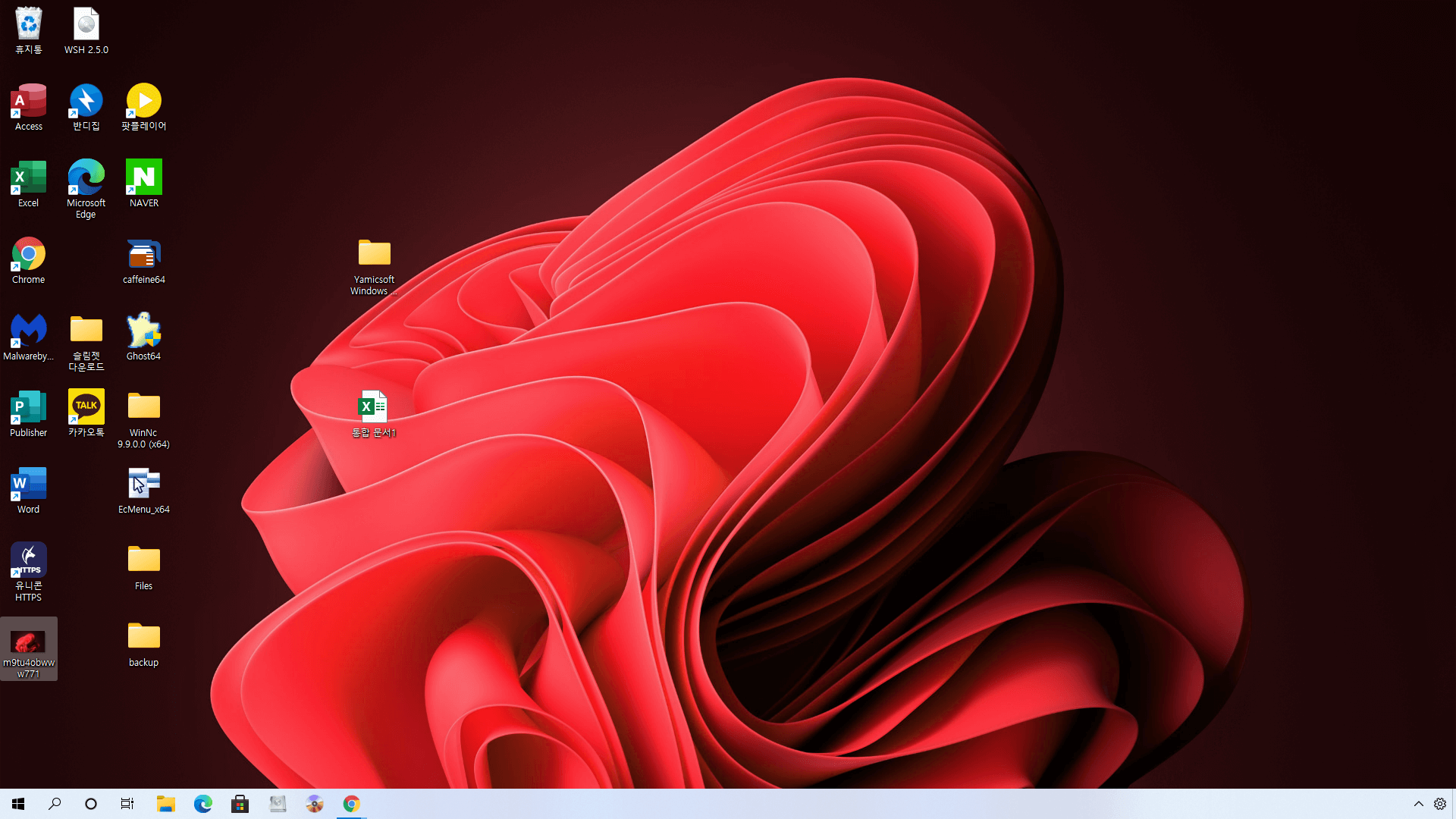Click the settings gear in system tray
This screenshot has width=1456, height=819.
pyautogui.click(x=1440, y=804)
